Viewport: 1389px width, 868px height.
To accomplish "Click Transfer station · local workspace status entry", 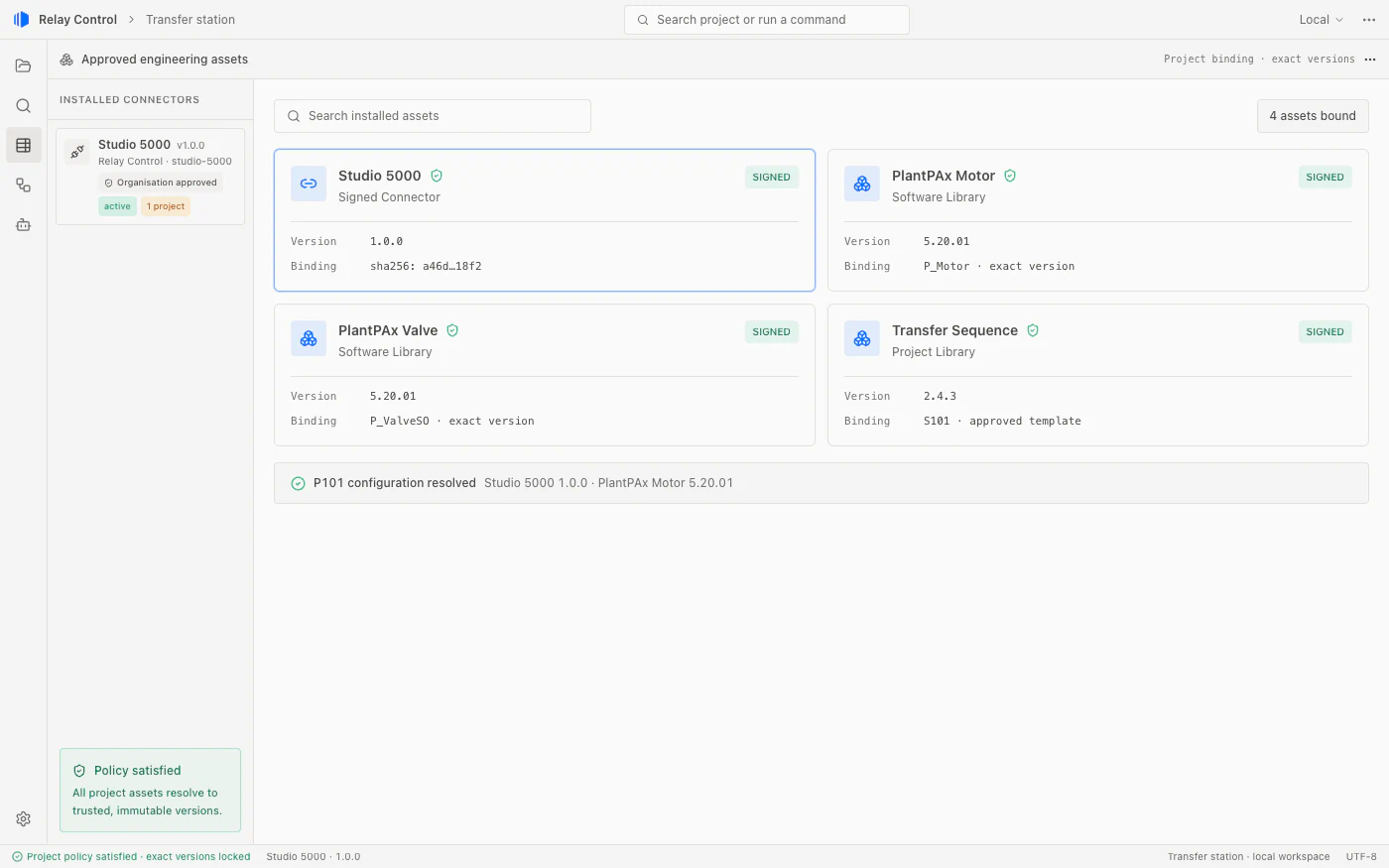I will (x=1248, y=857).
